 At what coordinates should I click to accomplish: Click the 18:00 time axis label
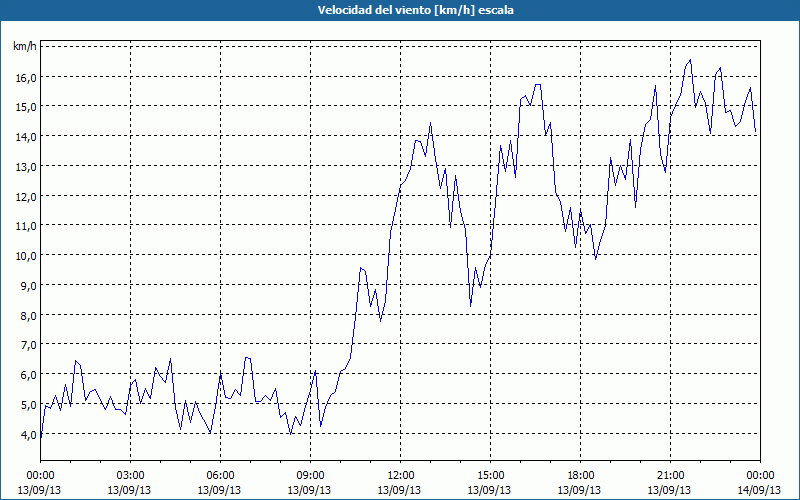[581, 476]
